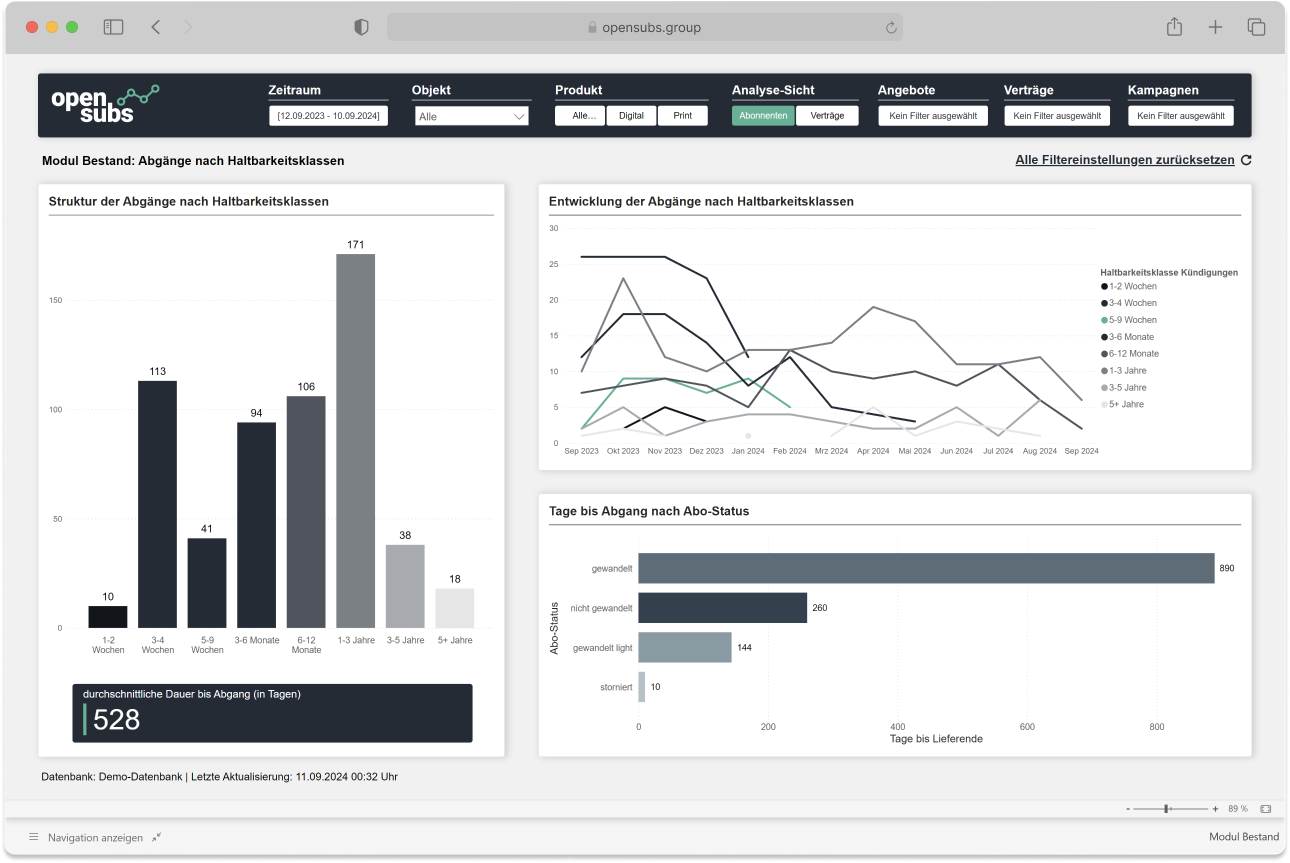Click the privacy shield icon
This screenshot has width=1290, height=863.
pos(362,27)
